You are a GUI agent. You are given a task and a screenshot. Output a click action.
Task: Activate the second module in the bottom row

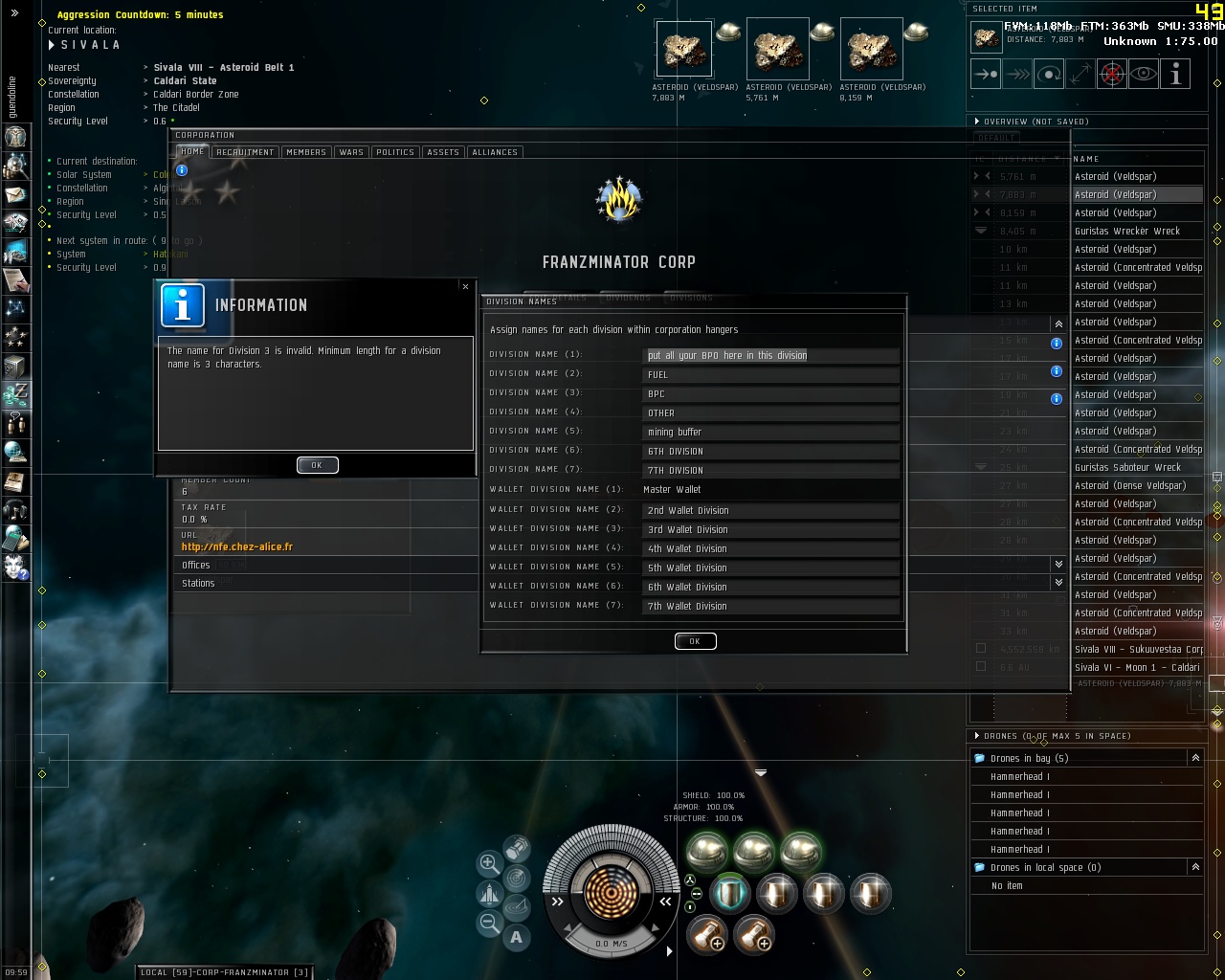pos(754,935)
